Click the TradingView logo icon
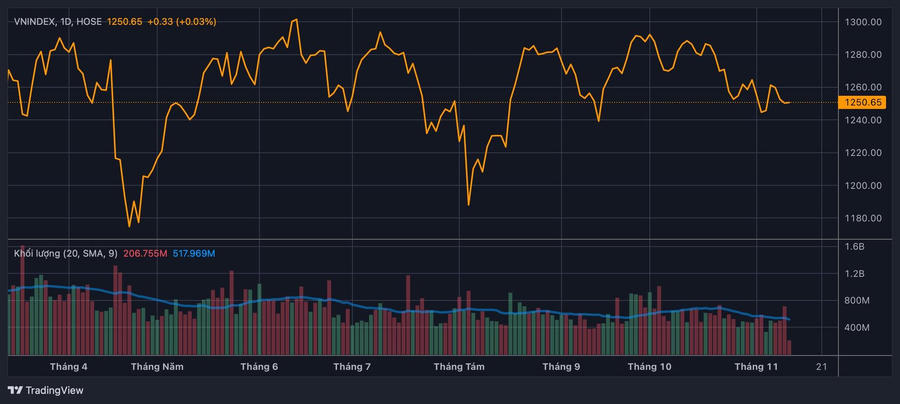900x404 pixels. pos(15,390)
